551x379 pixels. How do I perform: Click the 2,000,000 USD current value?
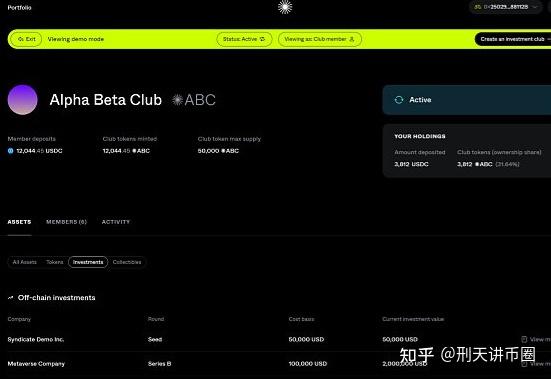[405, 364]
